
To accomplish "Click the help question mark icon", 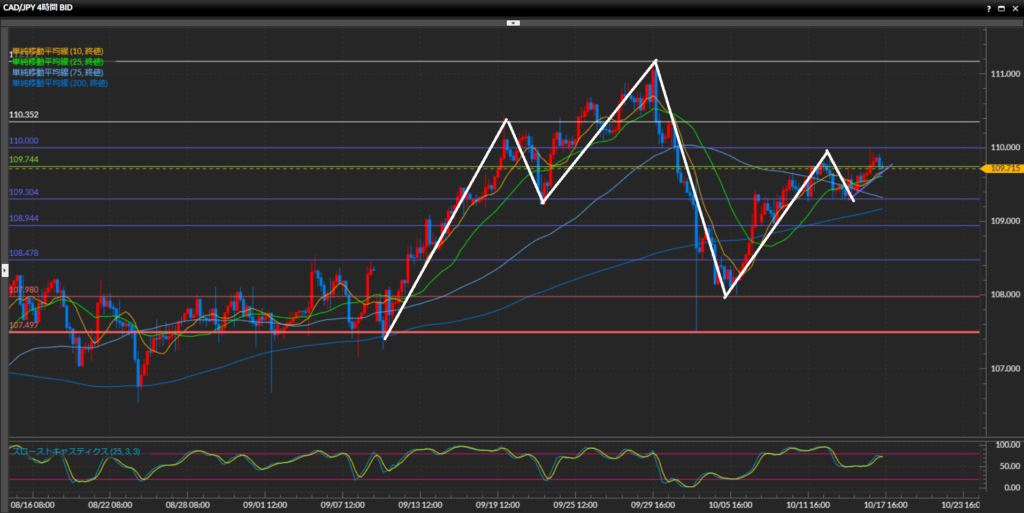I will pos(990,7).
